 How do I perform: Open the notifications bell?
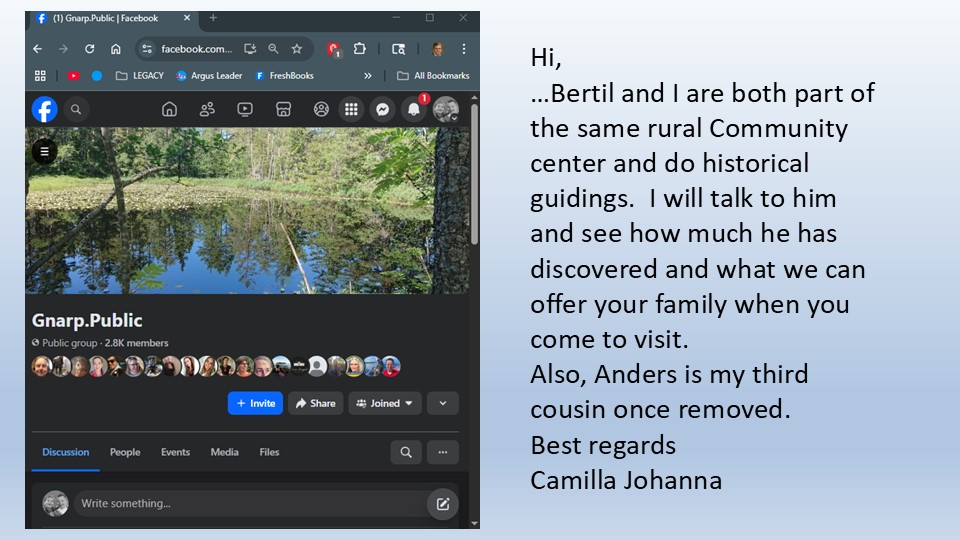414,110
